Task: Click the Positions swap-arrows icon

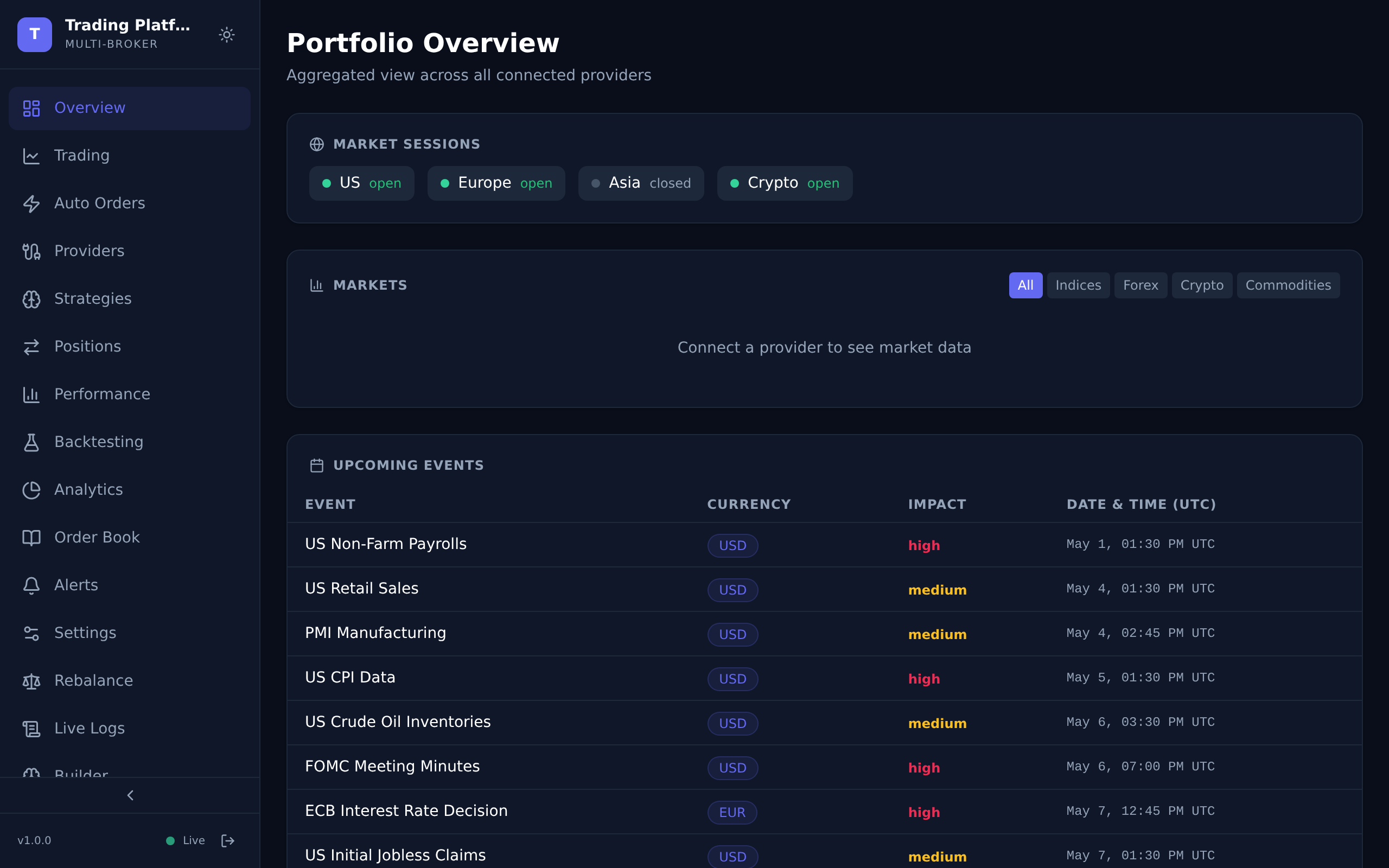Action: pos(31,347)
